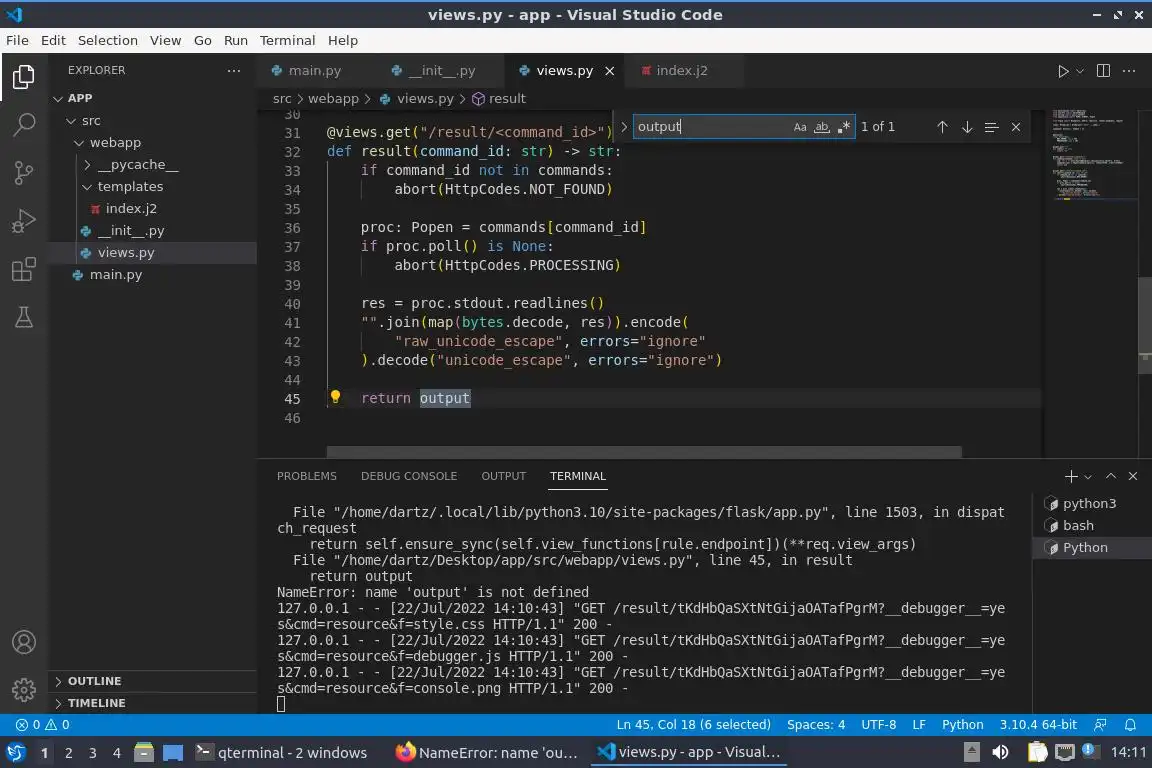Switch to the OUTPUT panel tab
The width and height of the screenshot is (1152, 768).
[503, 476]
